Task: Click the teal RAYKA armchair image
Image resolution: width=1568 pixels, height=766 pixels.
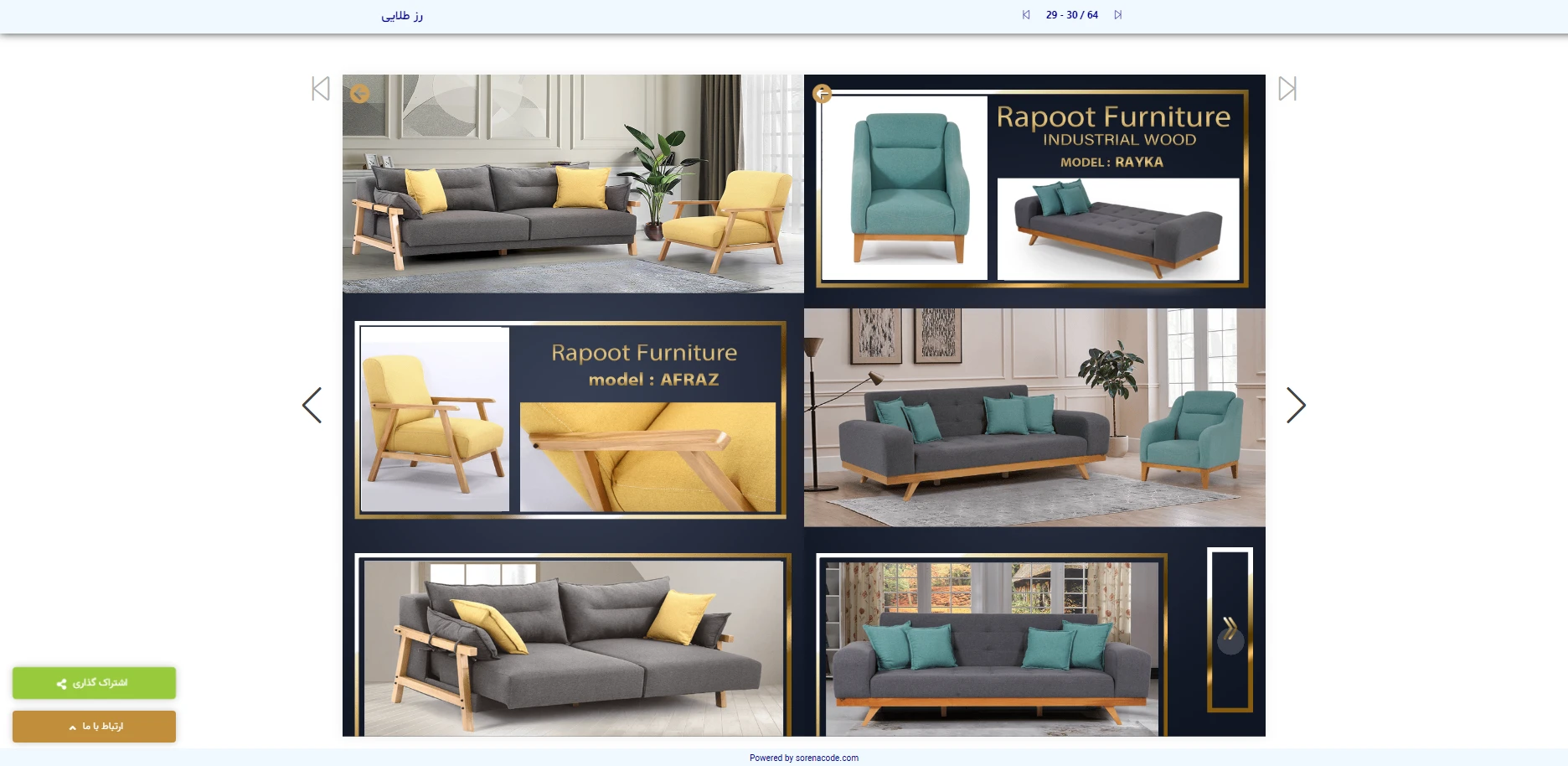Action: (905, 188)
